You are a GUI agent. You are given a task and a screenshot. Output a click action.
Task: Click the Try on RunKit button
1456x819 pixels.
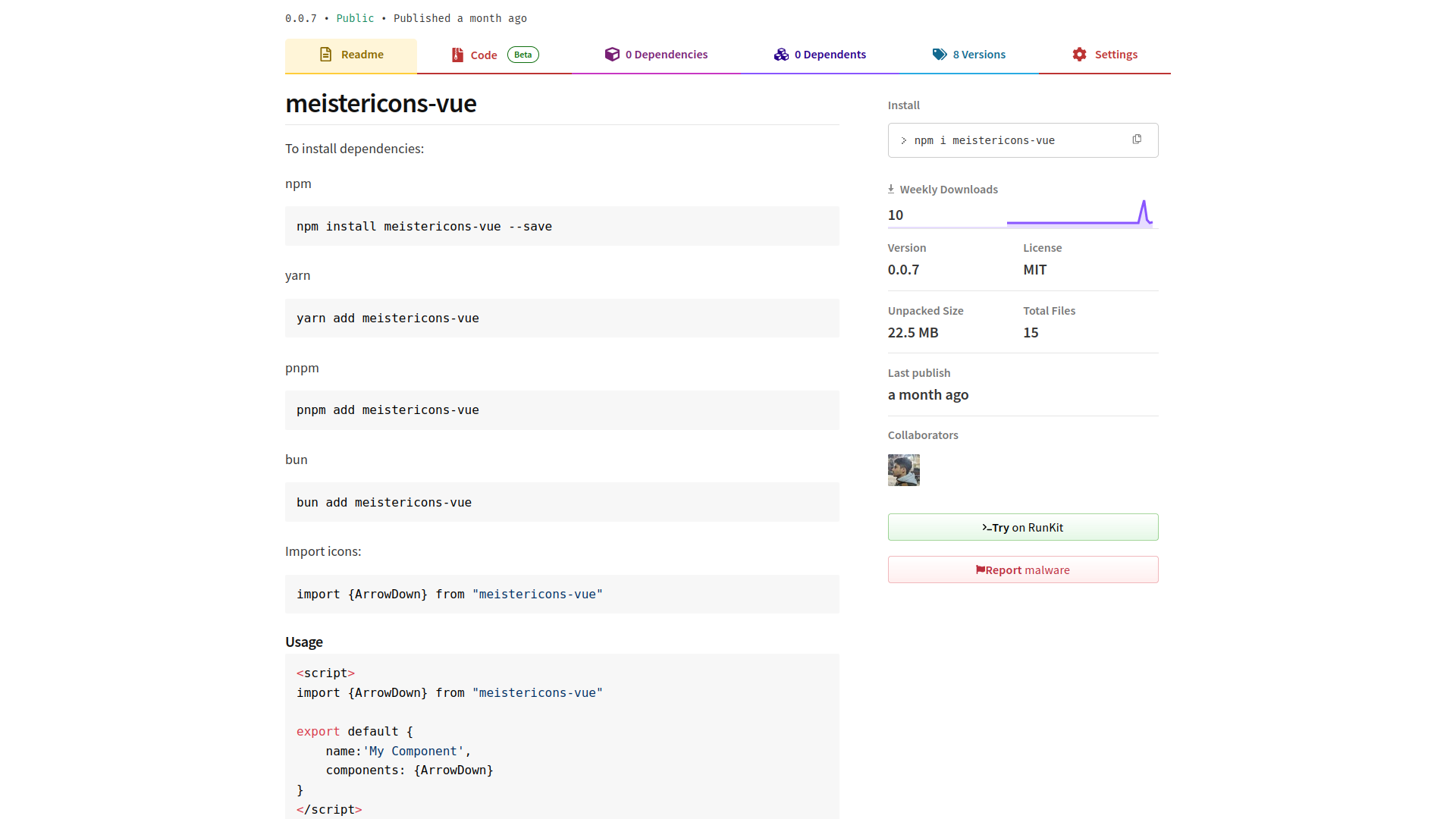(1022, 527)
